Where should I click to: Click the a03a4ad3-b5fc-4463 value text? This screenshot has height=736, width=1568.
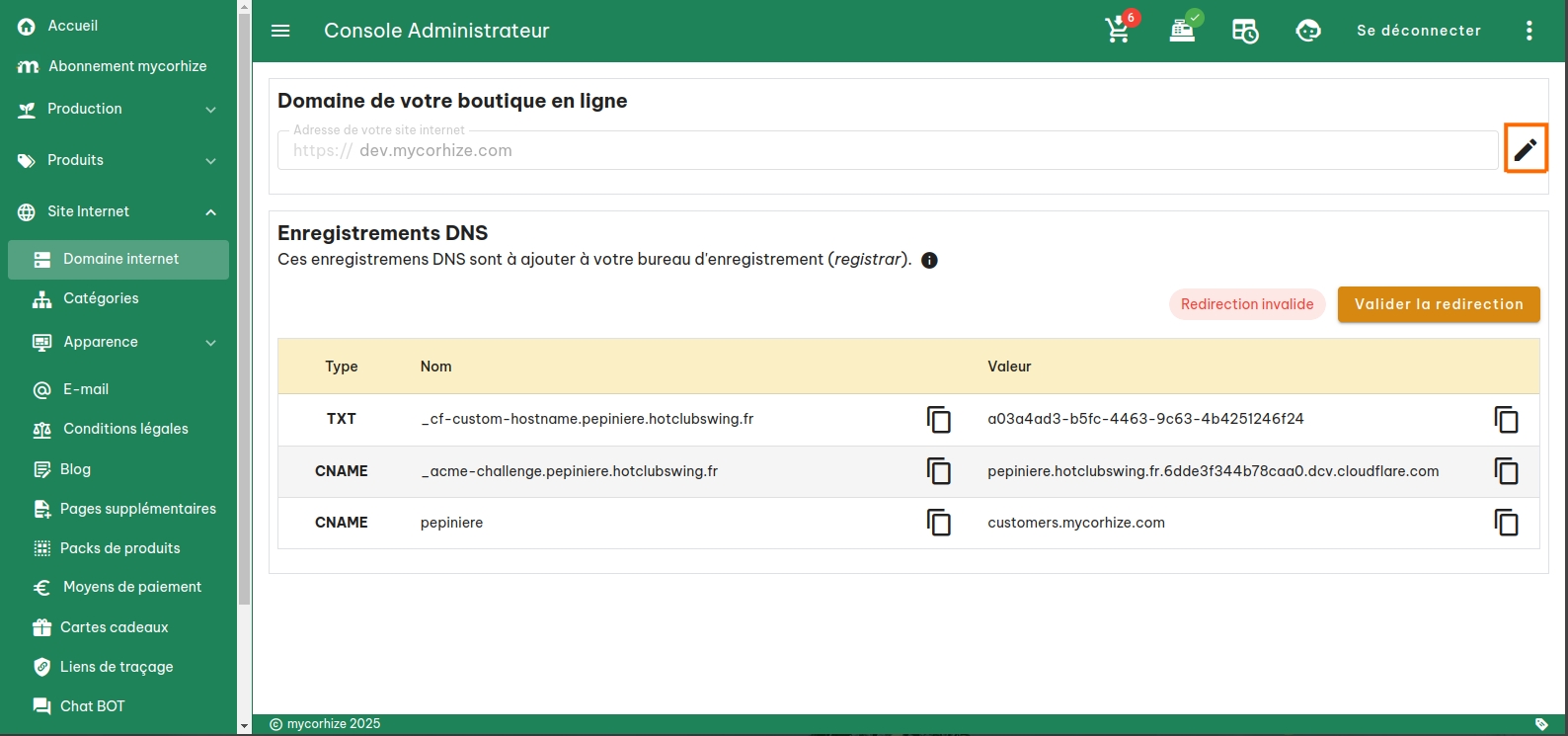(x=1145, y=419)
